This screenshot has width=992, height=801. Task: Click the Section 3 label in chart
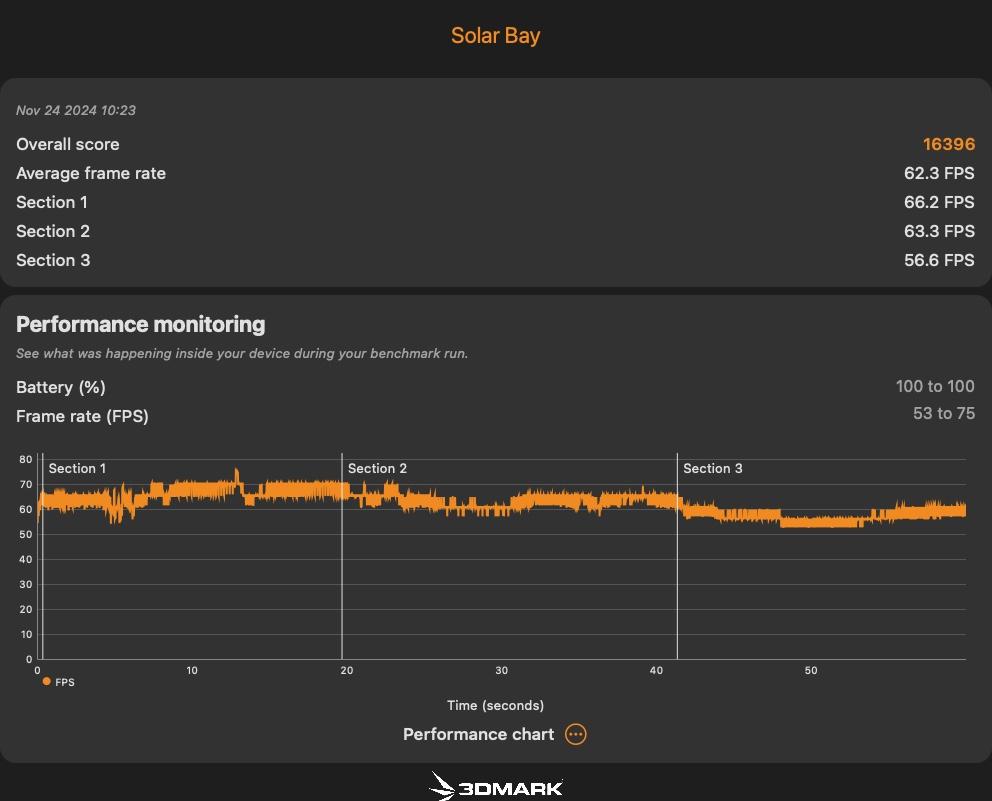point(712,468)
